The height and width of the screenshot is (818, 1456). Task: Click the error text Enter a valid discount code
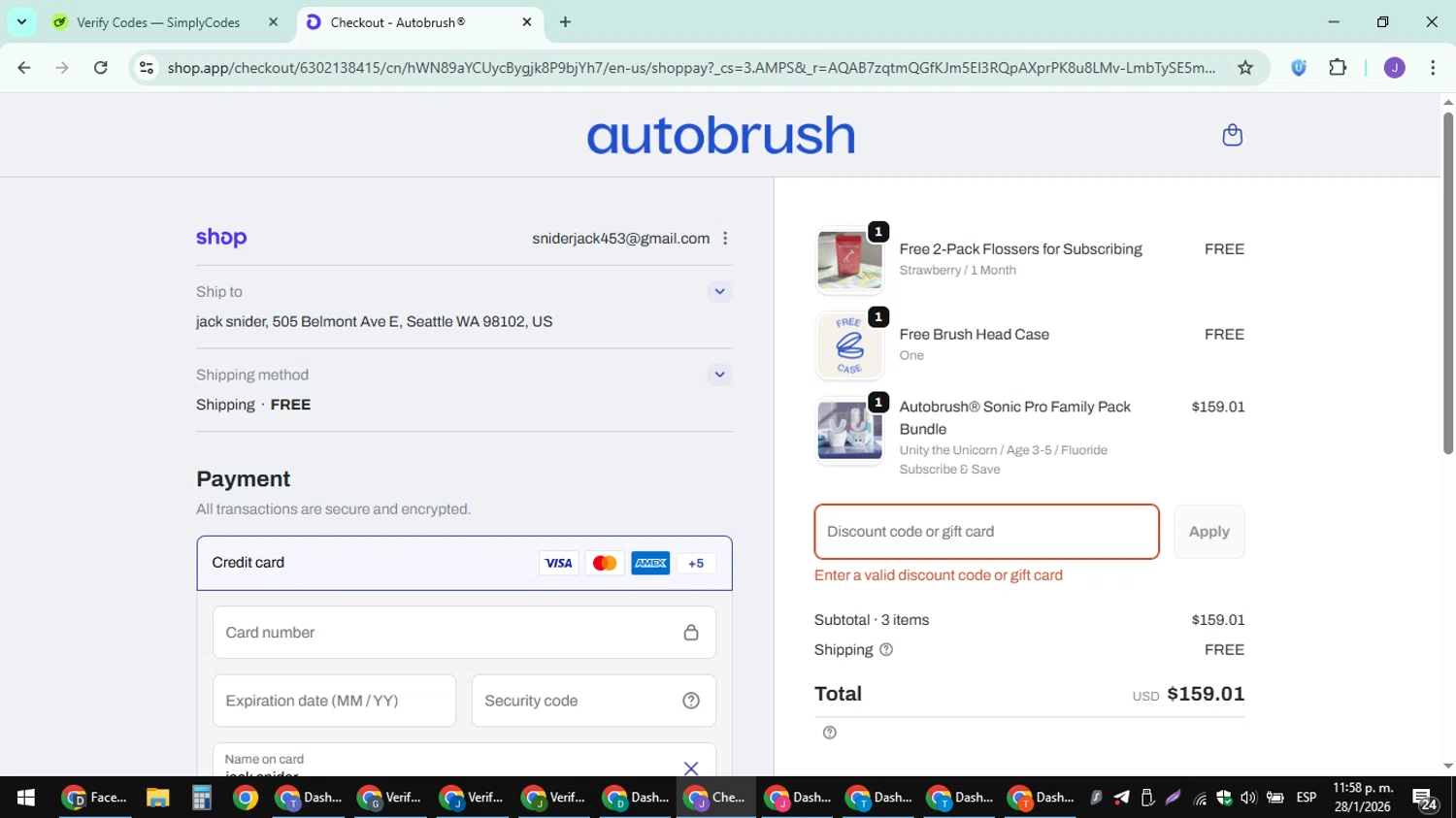(938, 575)
